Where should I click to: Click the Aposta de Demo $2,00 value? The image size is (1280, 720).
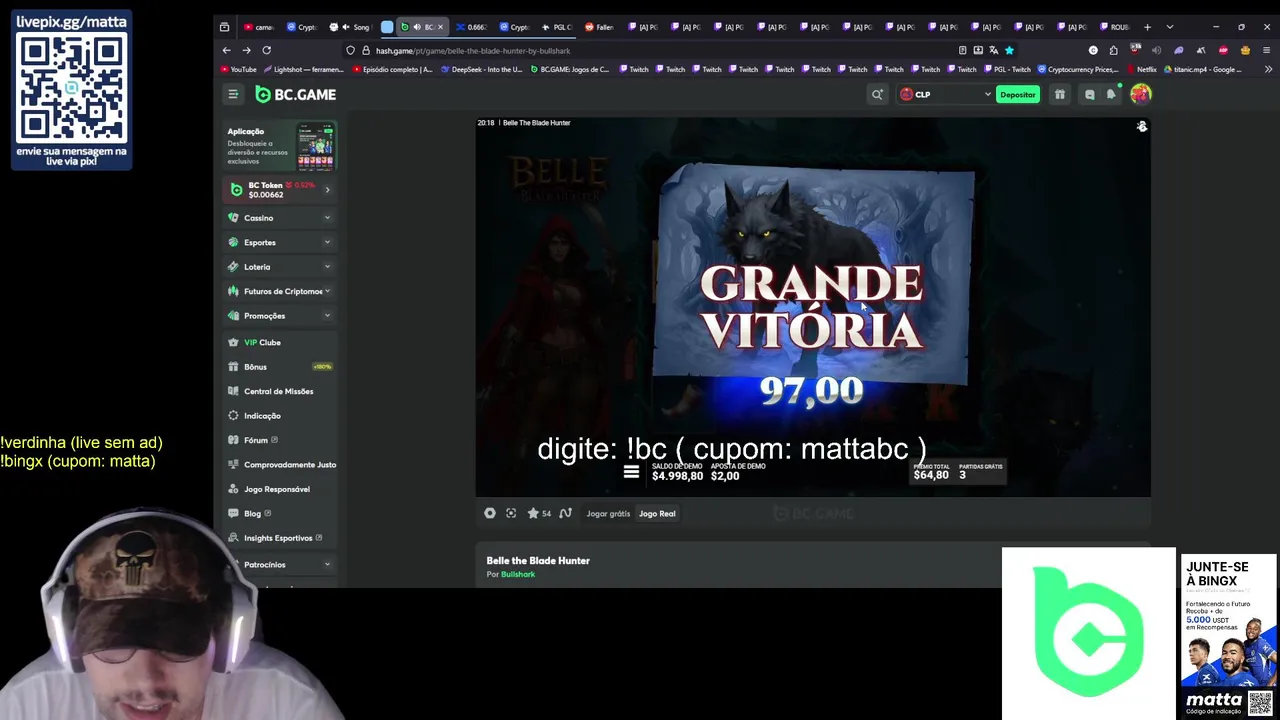point(726,476)
